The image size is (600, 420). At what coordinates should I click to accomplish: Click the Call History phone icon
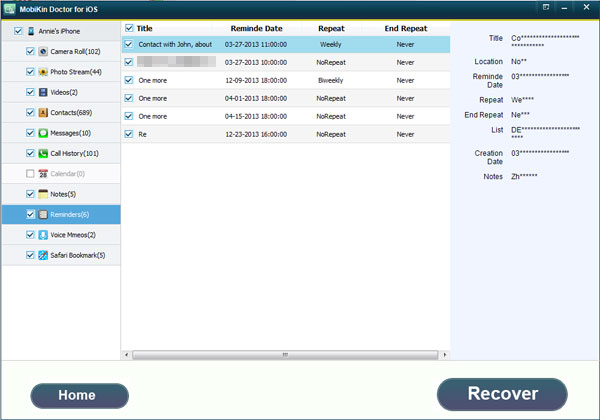(43, 153)
